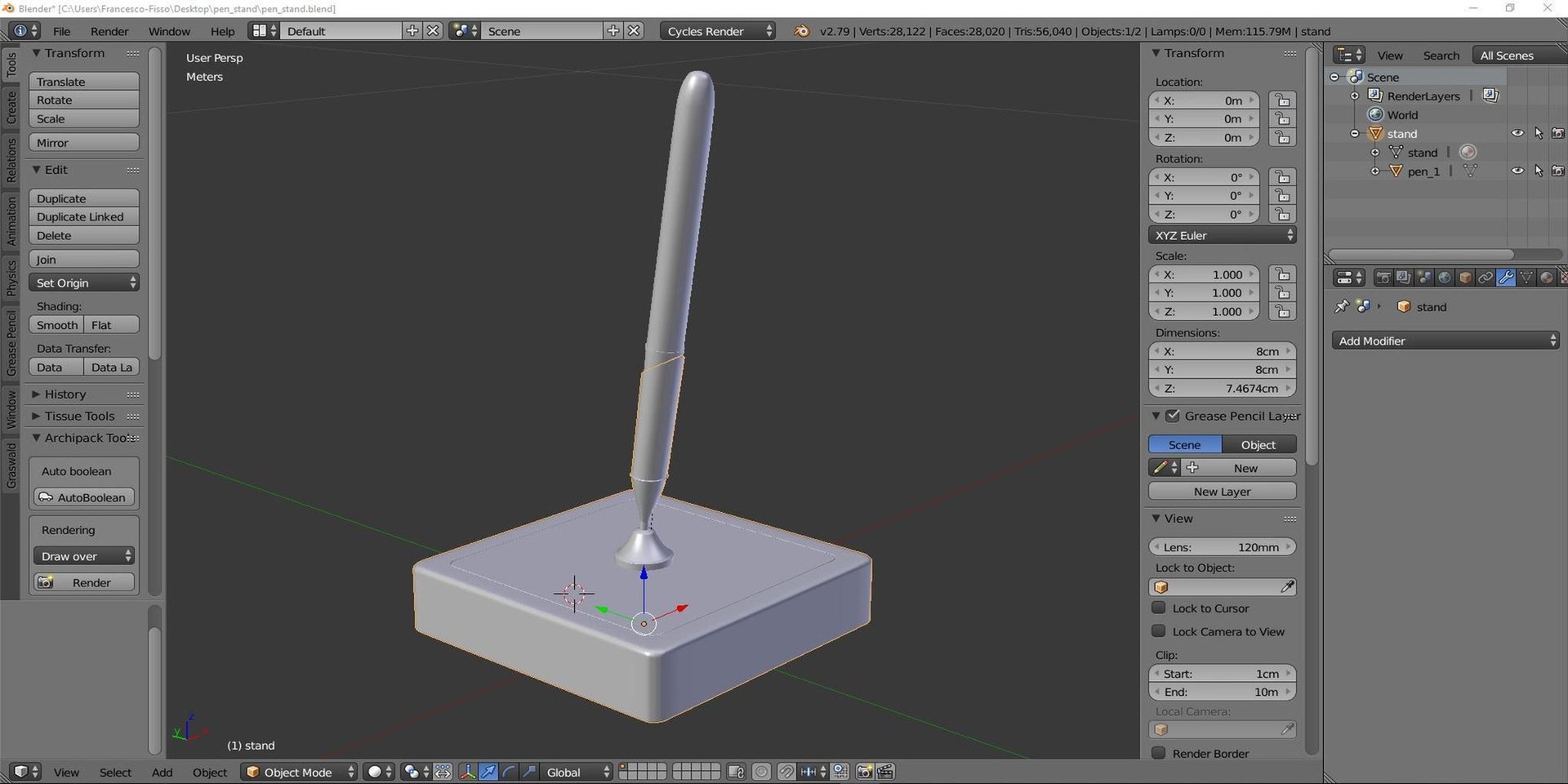The height and width of the screenshot is (784, 1568).
Task: Click the New Layer button
Action: pos(1222,491)
